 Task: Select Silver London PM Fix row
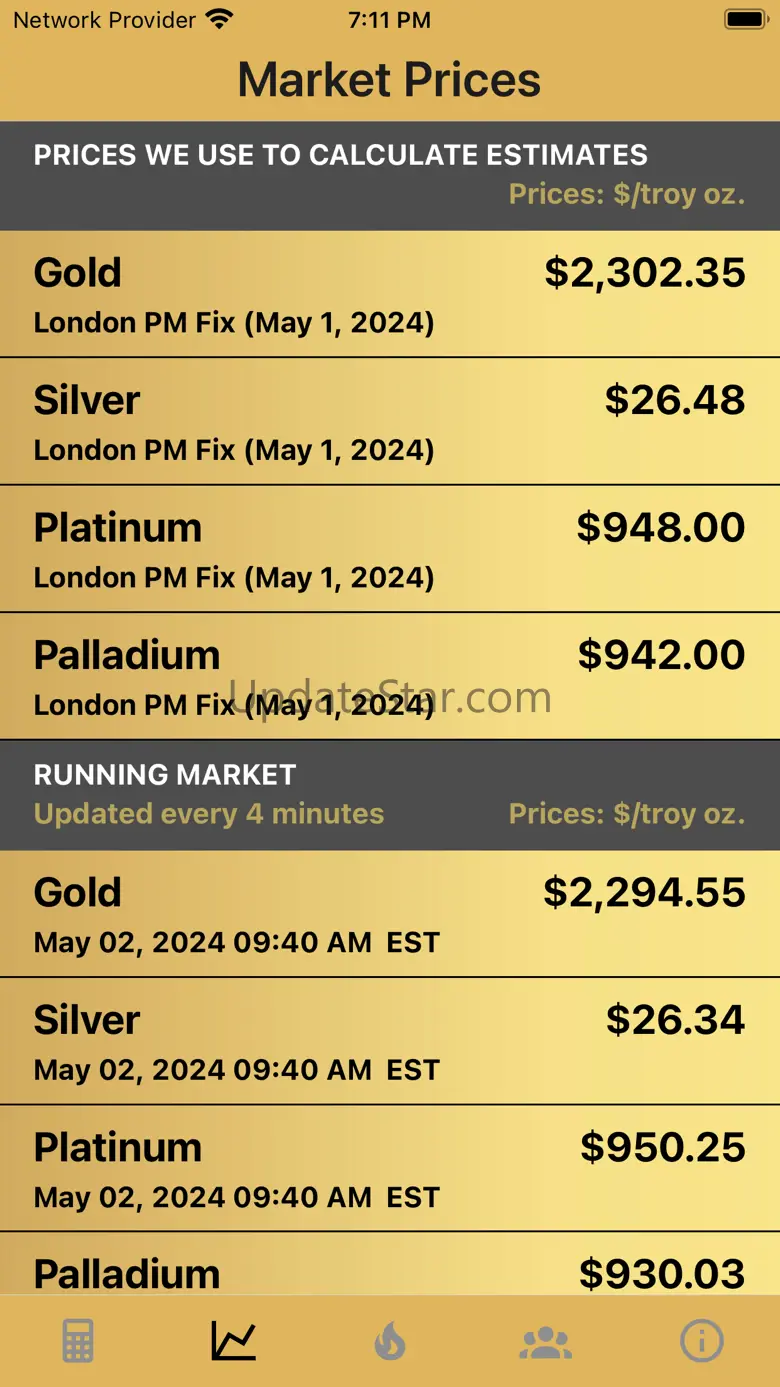coord(390,422)
